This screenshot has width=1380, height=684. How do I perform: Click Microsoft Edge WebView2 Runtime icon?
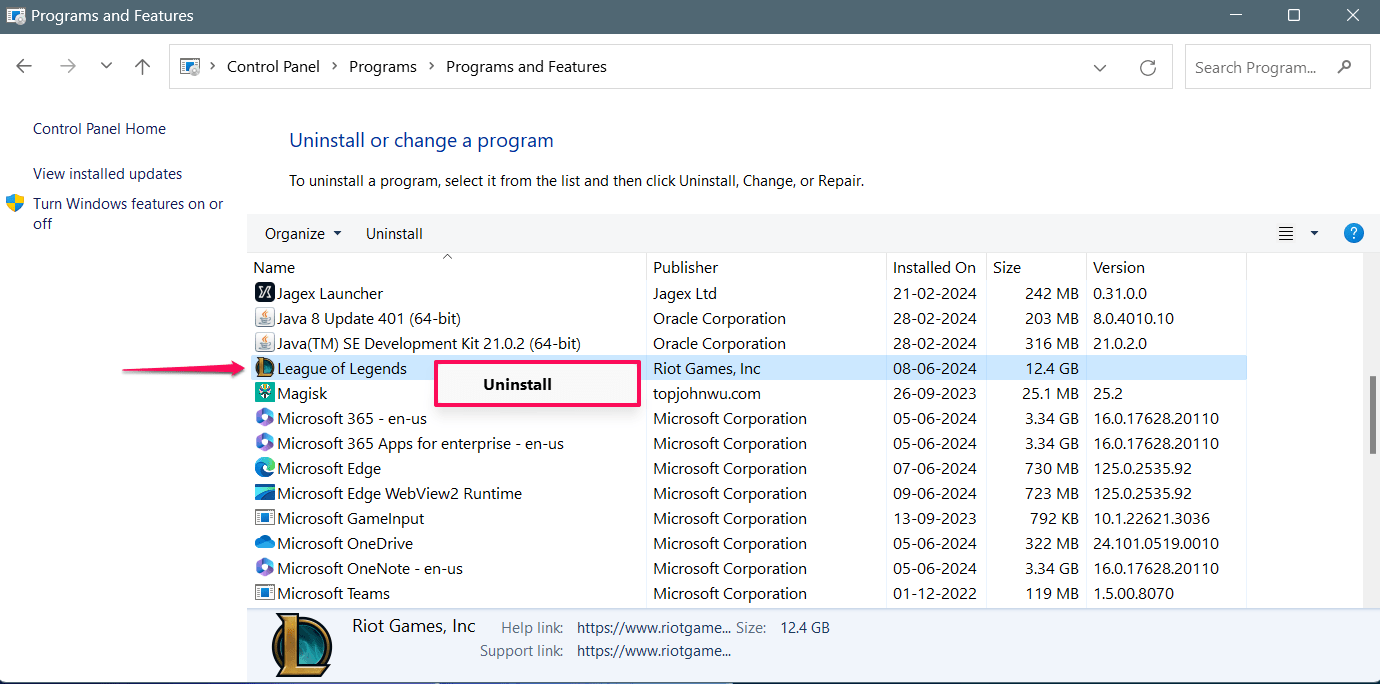click(x=264, y=493)
